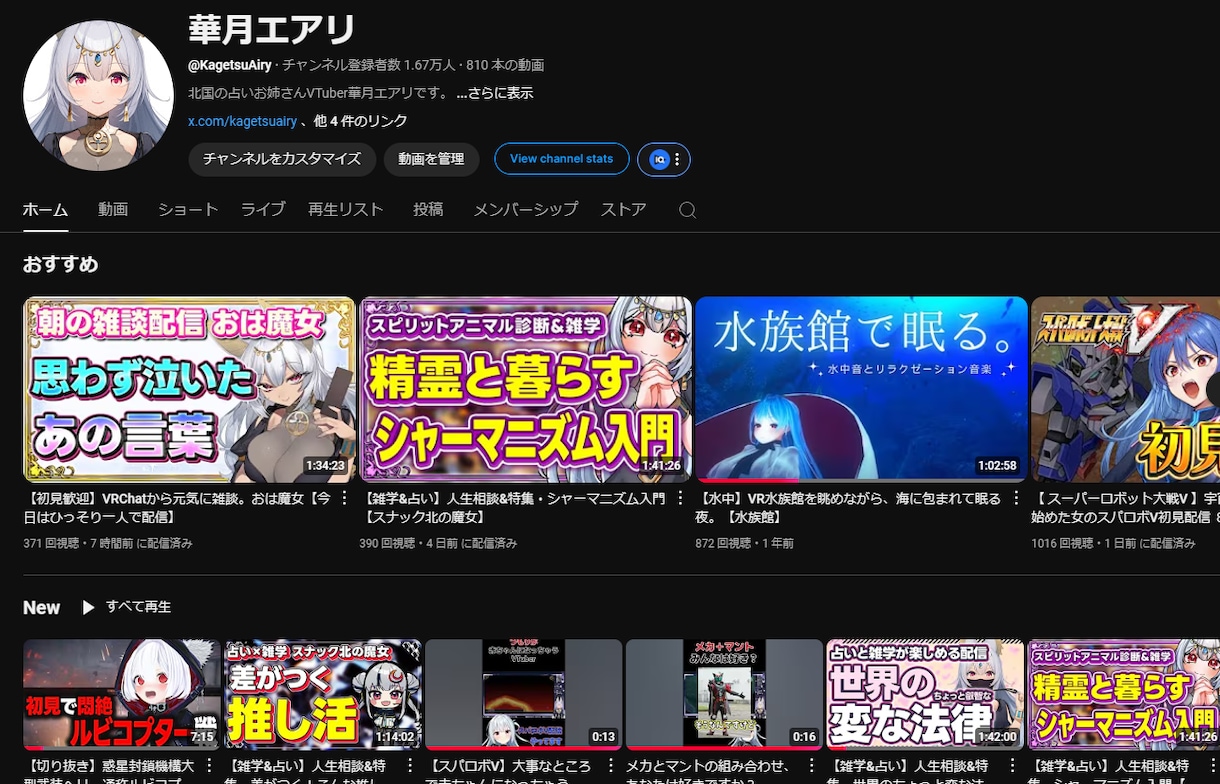Switch to the 投稿 tab
Image resolution: width=1220 pixels, height=784 pixels.
[x=428, y=209]
